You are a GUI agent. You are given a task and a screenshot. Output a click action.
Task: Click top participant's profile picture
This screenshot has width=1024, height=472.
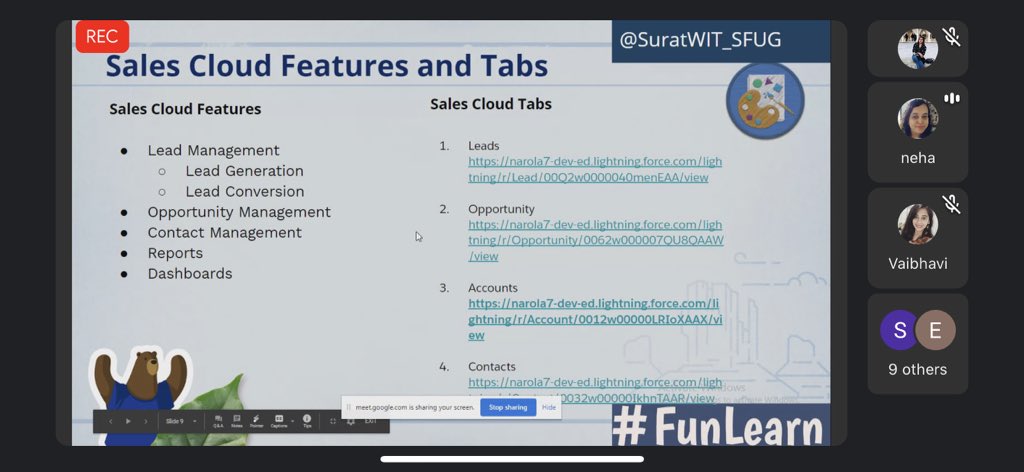(x=918, y=49)
